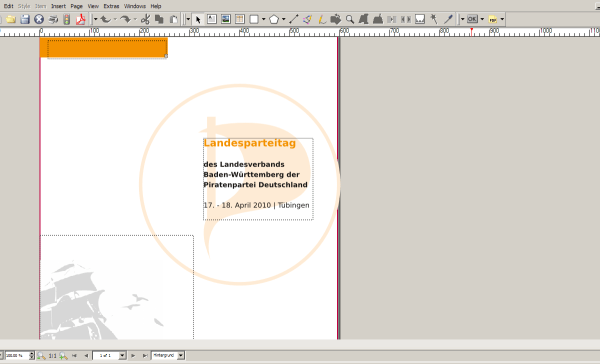
Task: Select the Copy Item Properties wand
Action: 434,19
